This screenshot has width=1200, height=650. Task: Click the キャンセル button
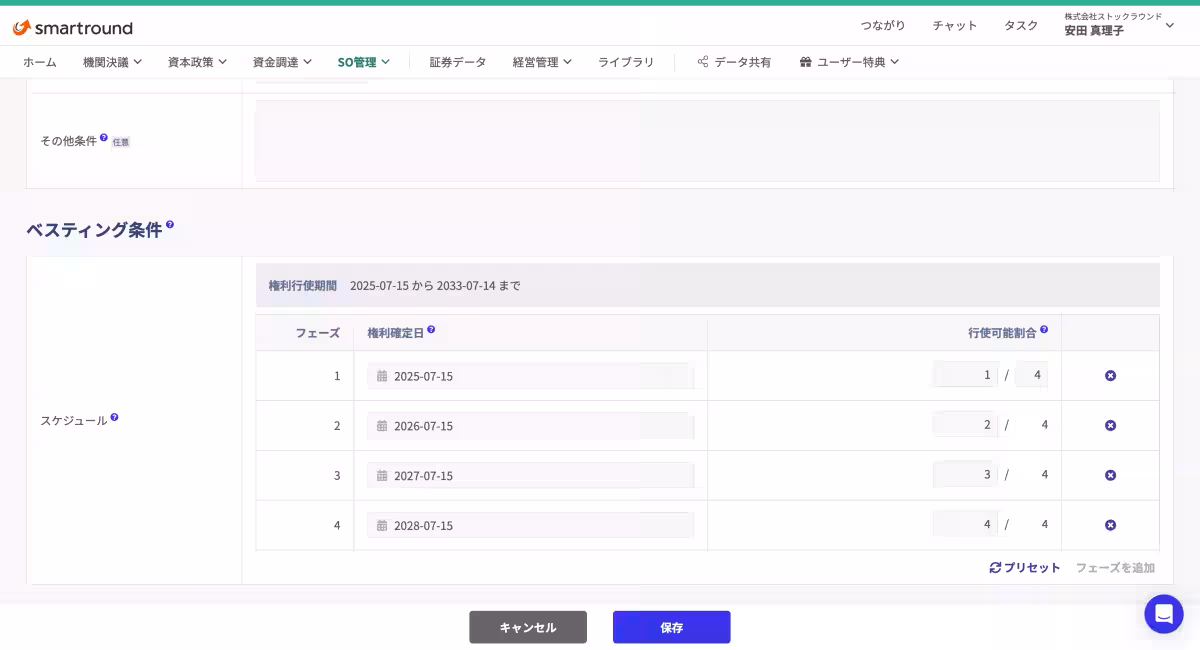coord(528,627)
